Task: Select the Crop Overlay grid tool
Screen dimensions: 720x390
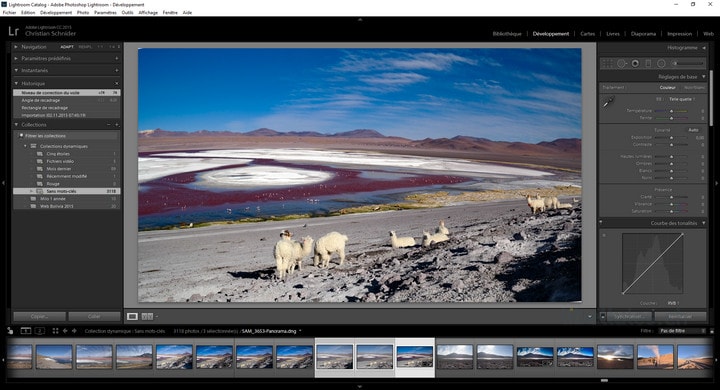Action: 607,63
